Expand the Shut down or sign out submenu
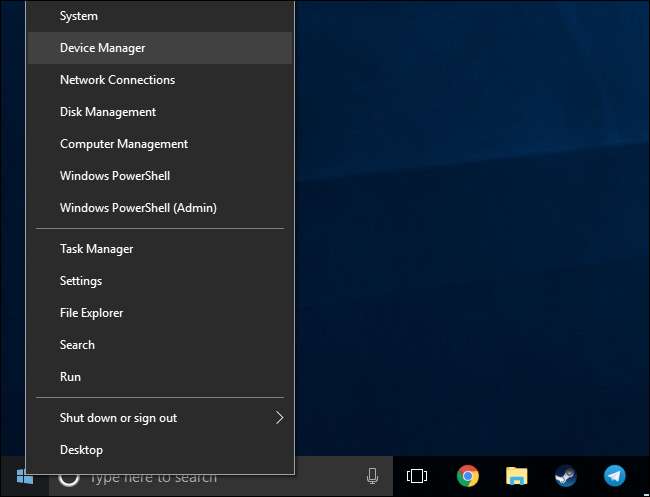Image resolution: width=650 pixels, height=497 pixels. (279, 418)
